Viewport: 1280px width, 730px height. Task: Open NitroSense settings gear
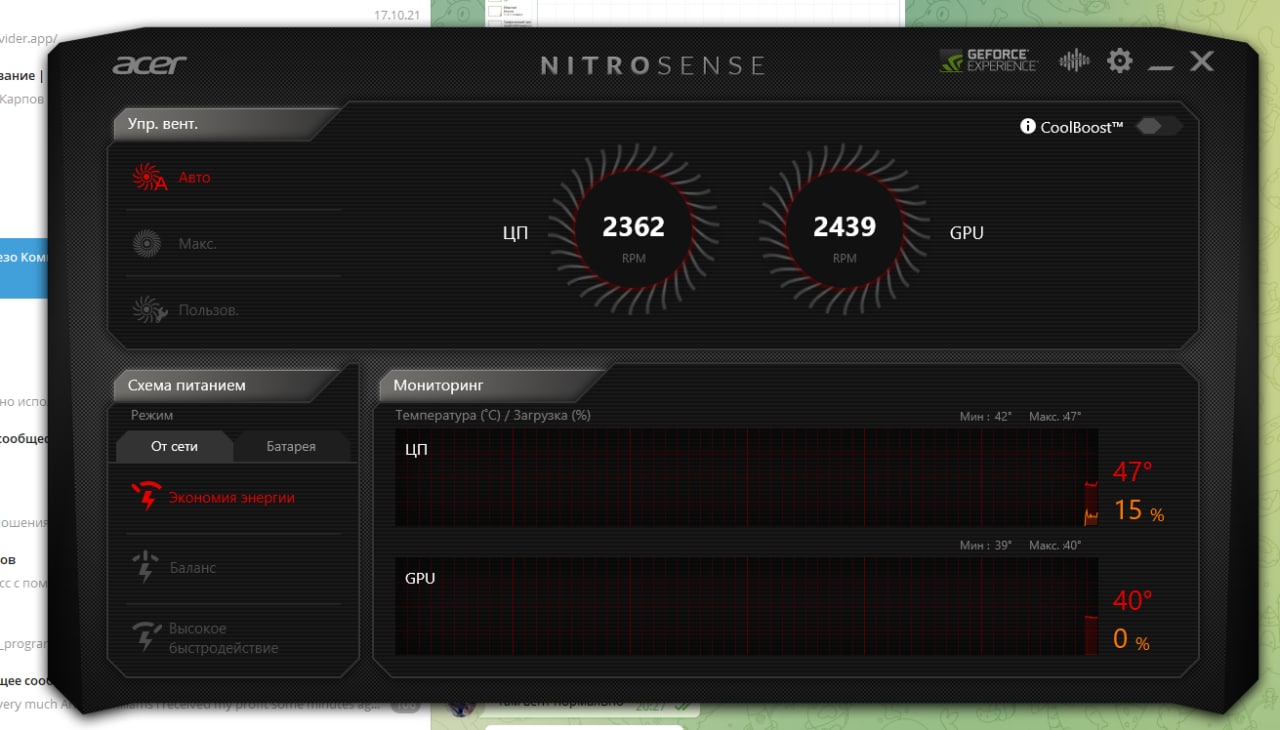click(1120, 61)
